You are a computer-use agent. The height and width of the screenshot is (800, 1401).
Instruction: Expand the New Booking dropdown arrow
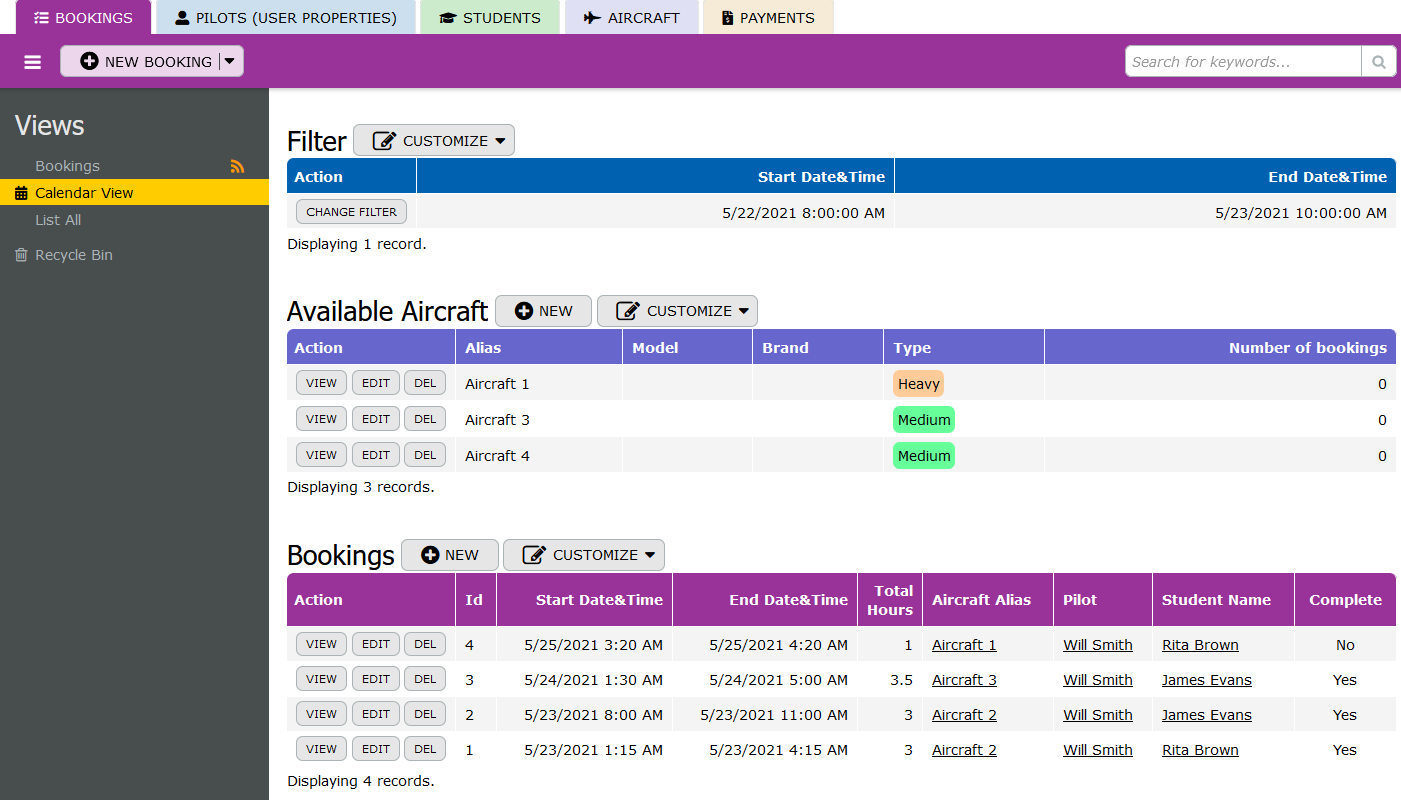pos(230,62)
